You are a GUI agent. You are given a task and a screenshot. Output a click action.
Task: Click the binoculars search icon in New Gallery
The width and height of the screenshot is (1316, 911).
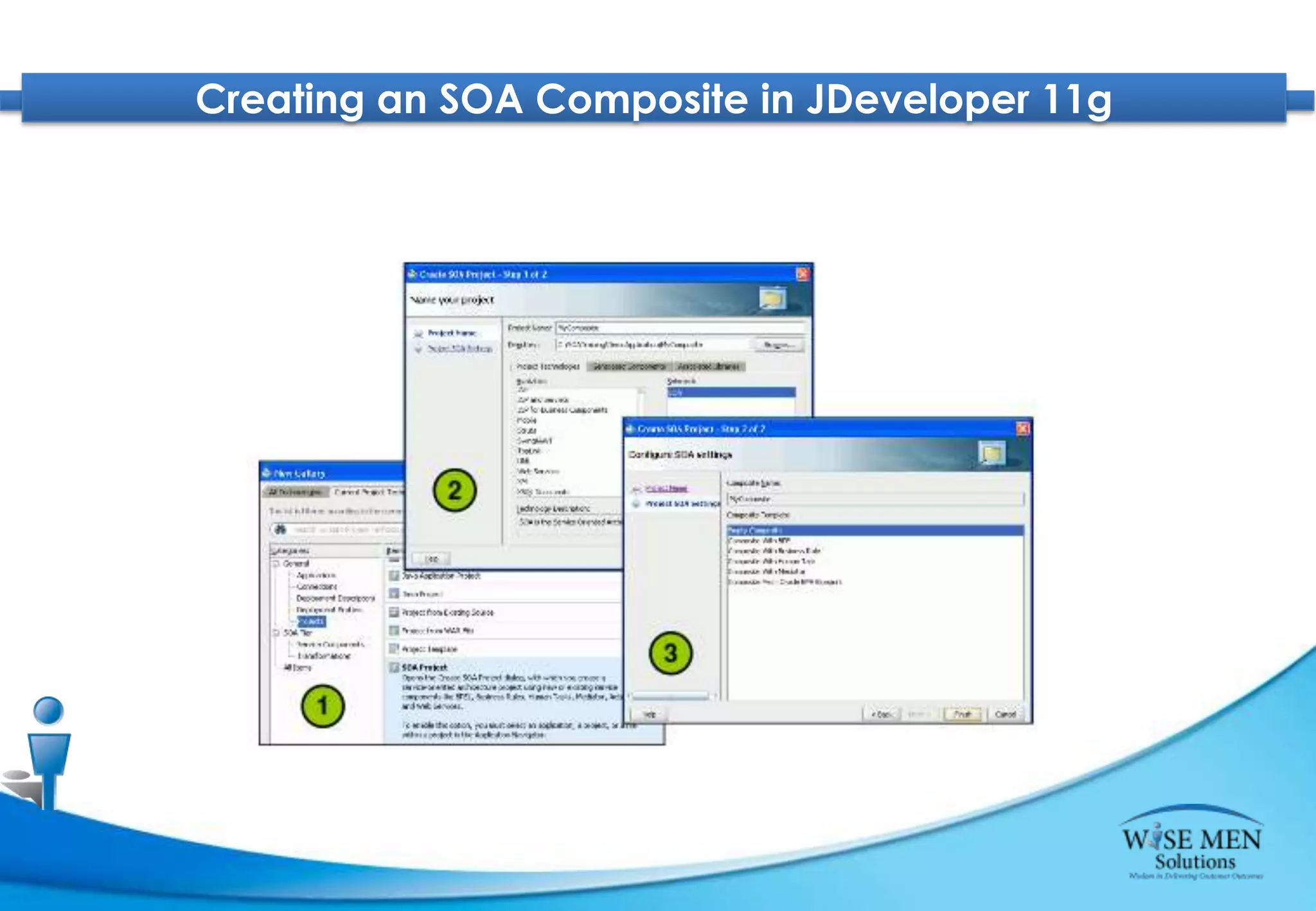[x=280, y=529]
